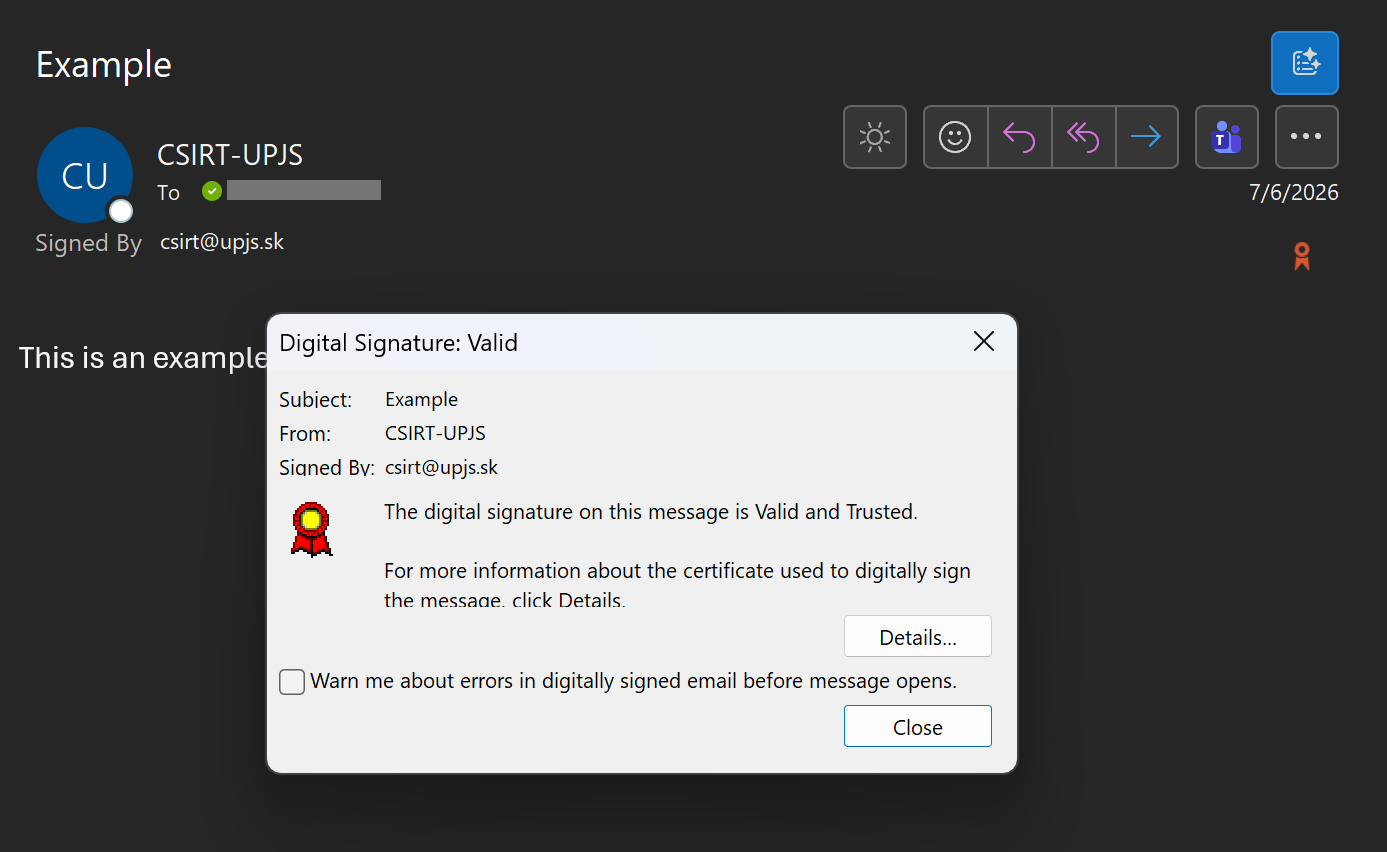The width and height of the screenshot is (1387, 852).
Task: Open the Copilot summarize button
Action: coord(1305,63)
